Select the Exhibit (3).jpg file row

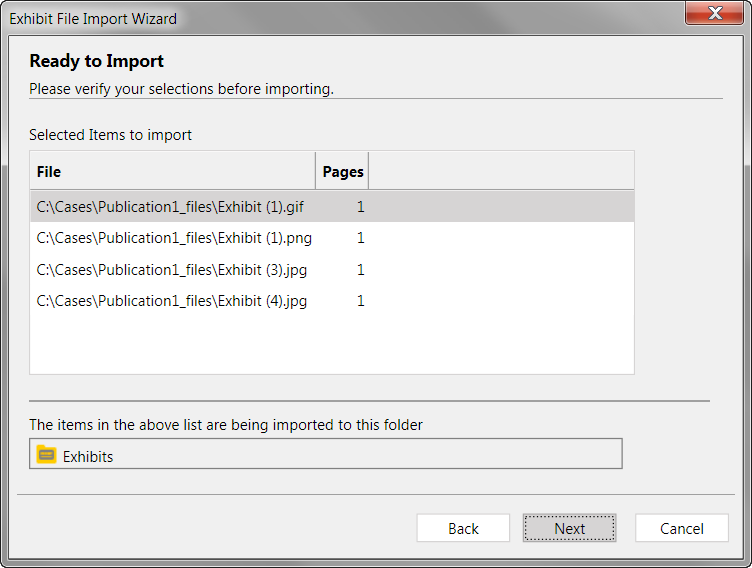point(332,270)
